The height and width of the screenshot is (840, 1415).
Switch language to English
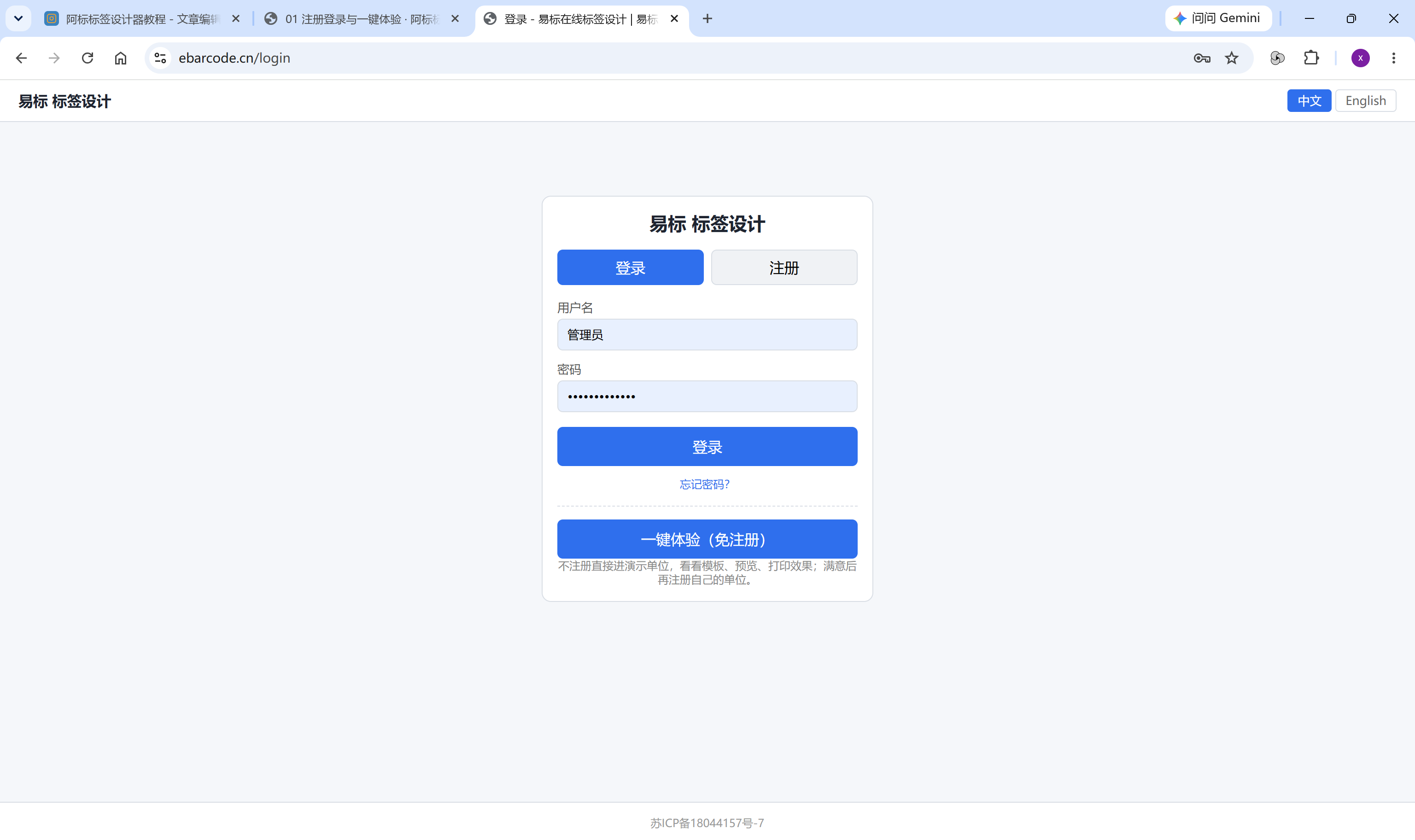tap(1365, 101)
